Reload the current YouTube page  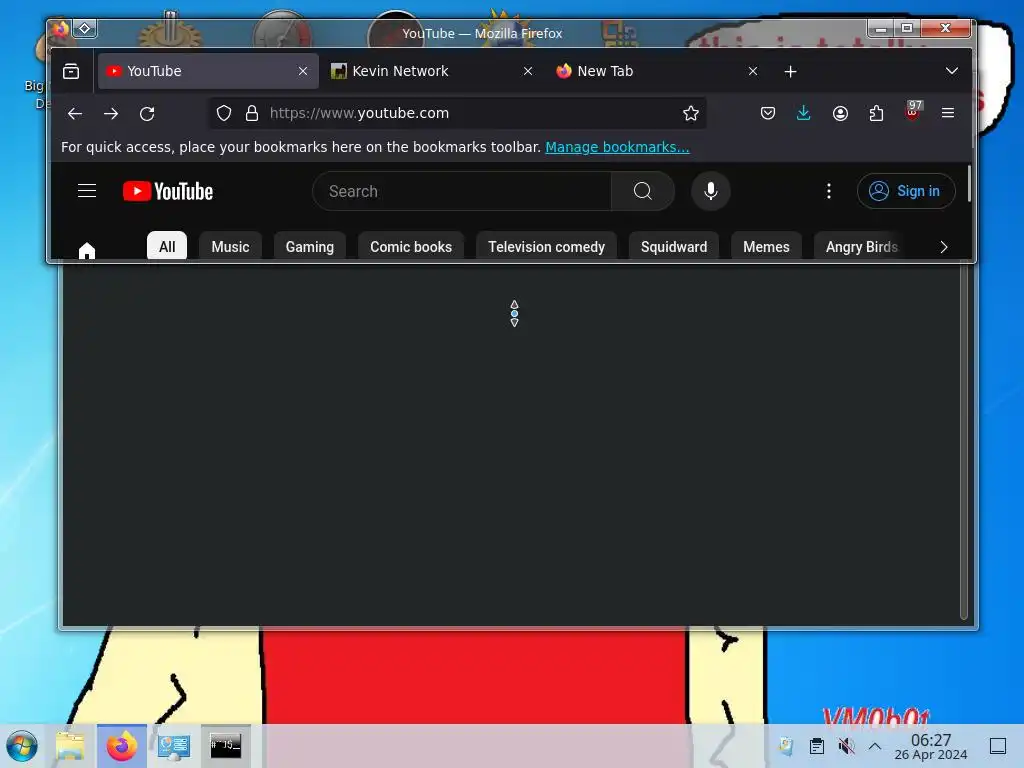click(147, 114)
